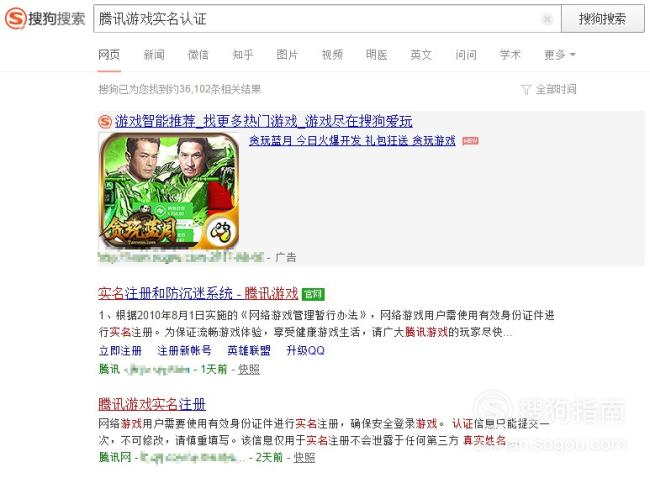Click the 贪玩蓝月 game thumbnail
The height and width of the screenshot is (478, 650).
pos(169,191)
